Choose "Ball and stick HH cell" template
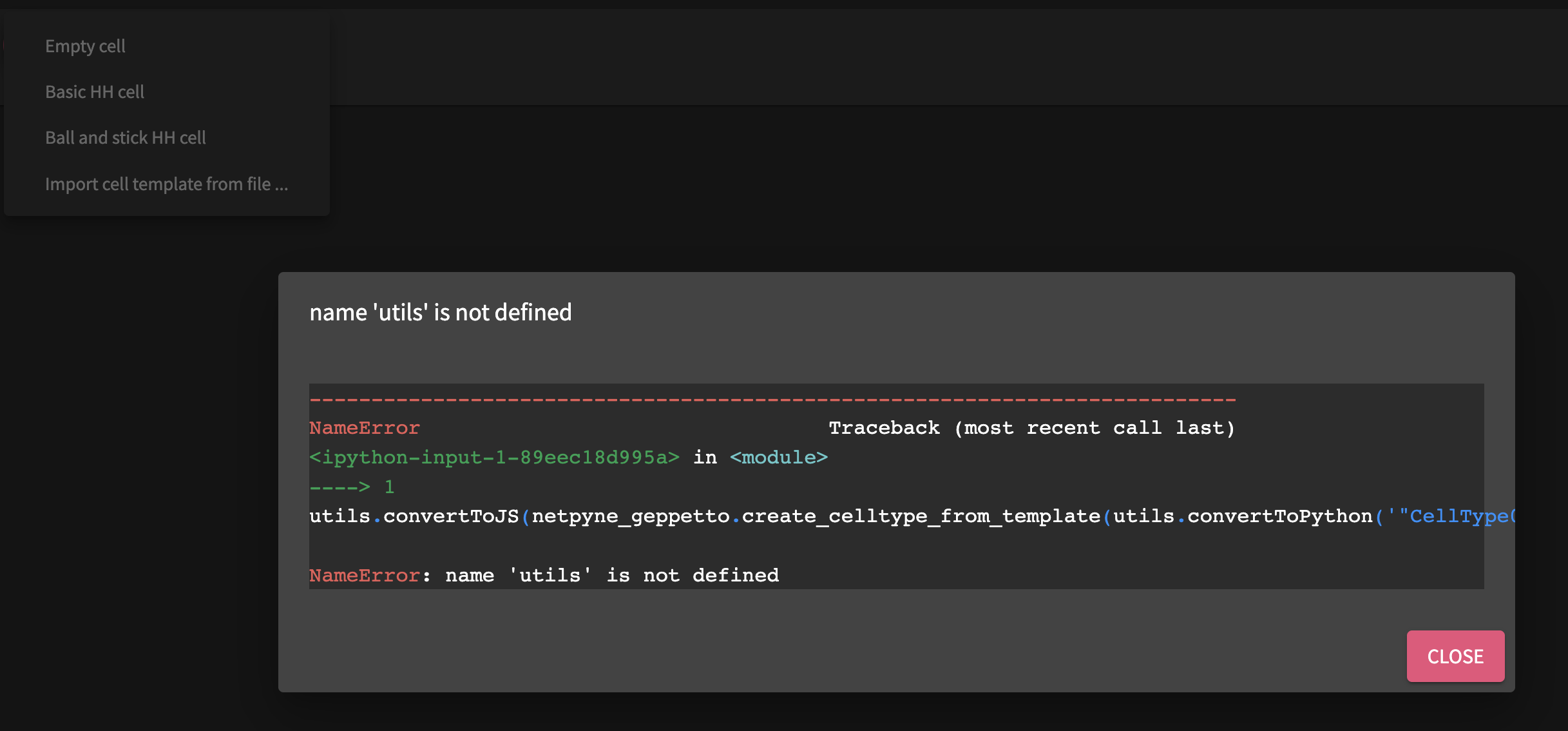 [x=126, y=137]
